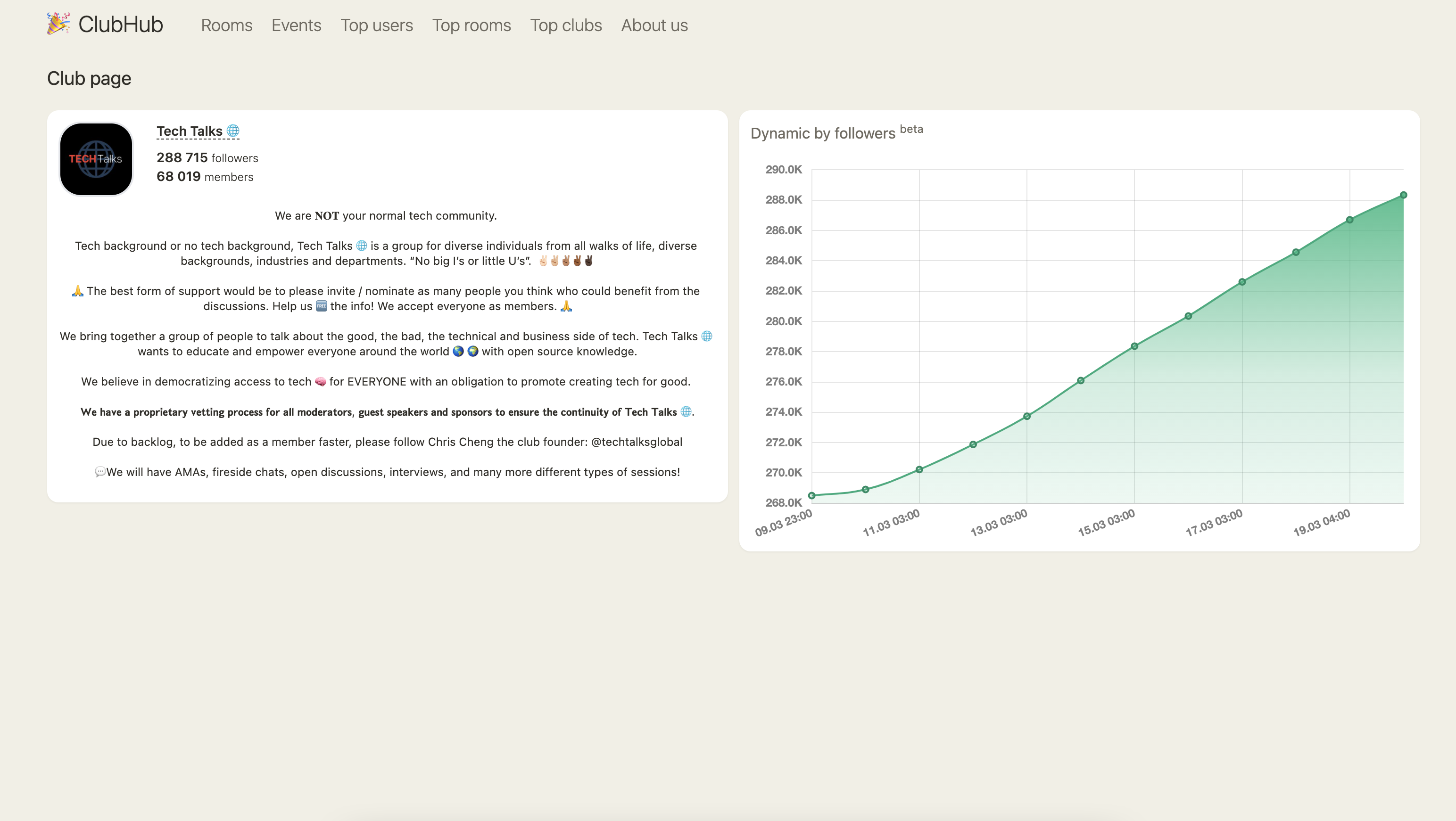Click the chart point at 11.03 03:00

[x=919, y=469]
